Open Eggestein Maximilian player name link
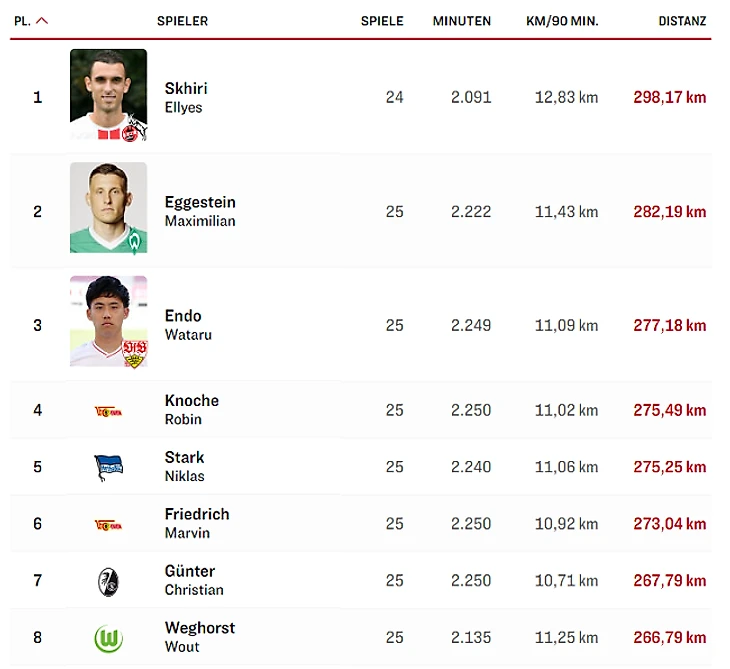Viewport: 730px width, 669px height. (x=200, y=211)
